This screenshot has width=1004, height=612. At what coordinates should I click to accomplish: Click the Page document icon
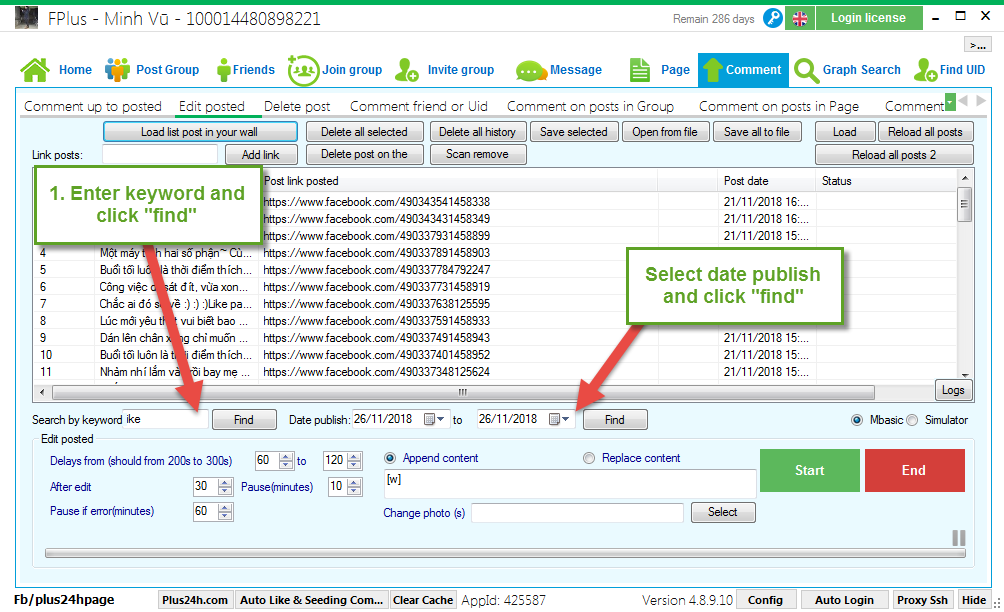click(640, 70)
